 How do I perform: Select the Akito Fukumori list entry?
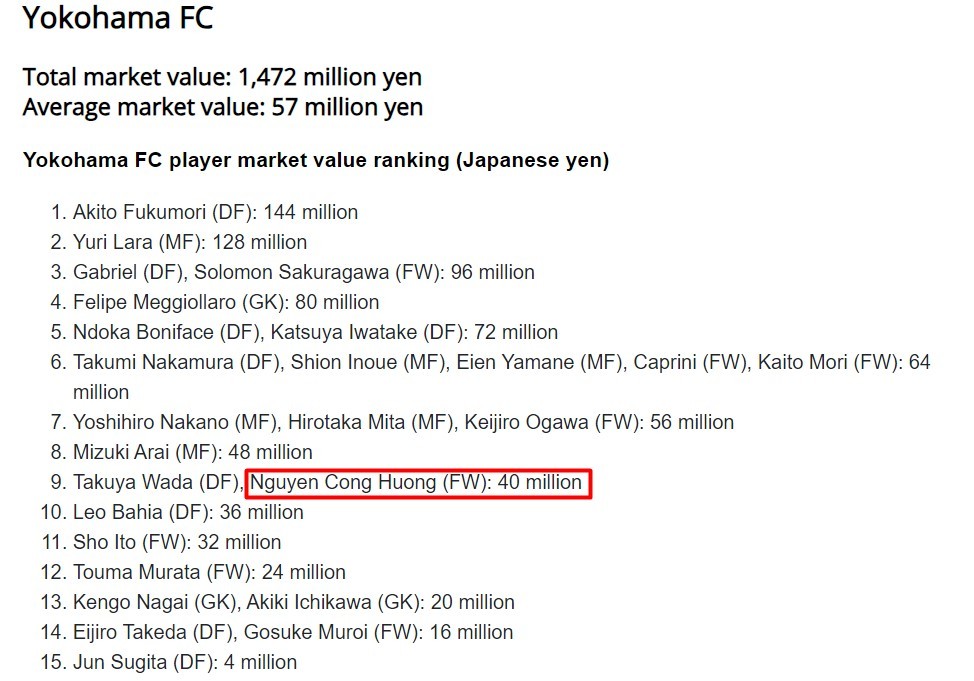coord(215,212)
